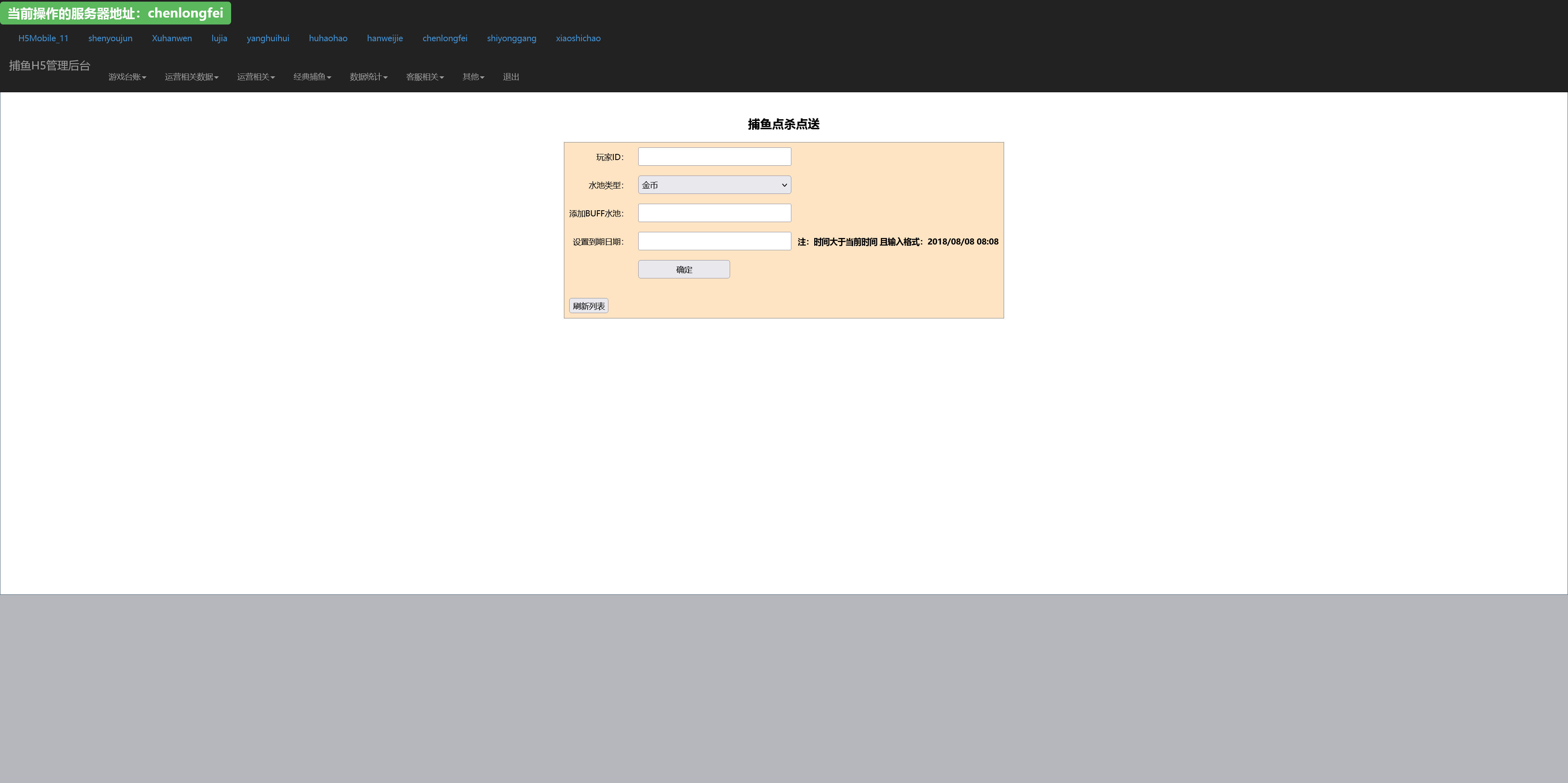Open the 游戏台账 dropdown menu
Viewport: 1568px width, 783px height.
(127, 77)
